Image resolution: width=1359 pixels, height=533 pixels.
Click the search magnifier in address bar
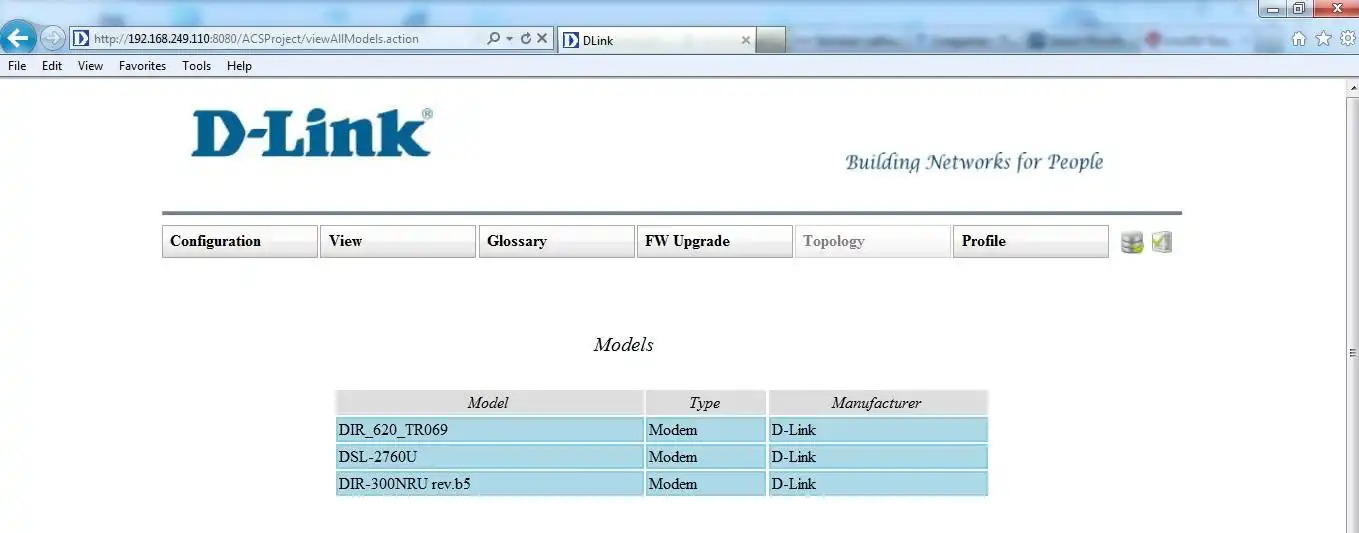click(493, 39)
